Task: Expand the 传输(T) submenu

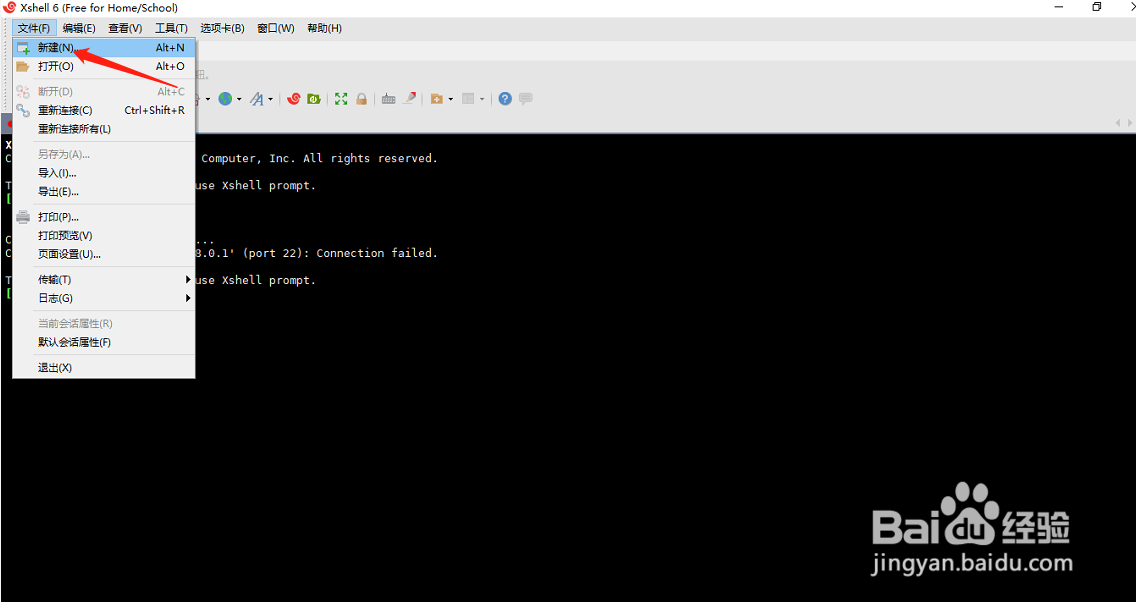Action: pyautogui.click(x=104, y=280)
